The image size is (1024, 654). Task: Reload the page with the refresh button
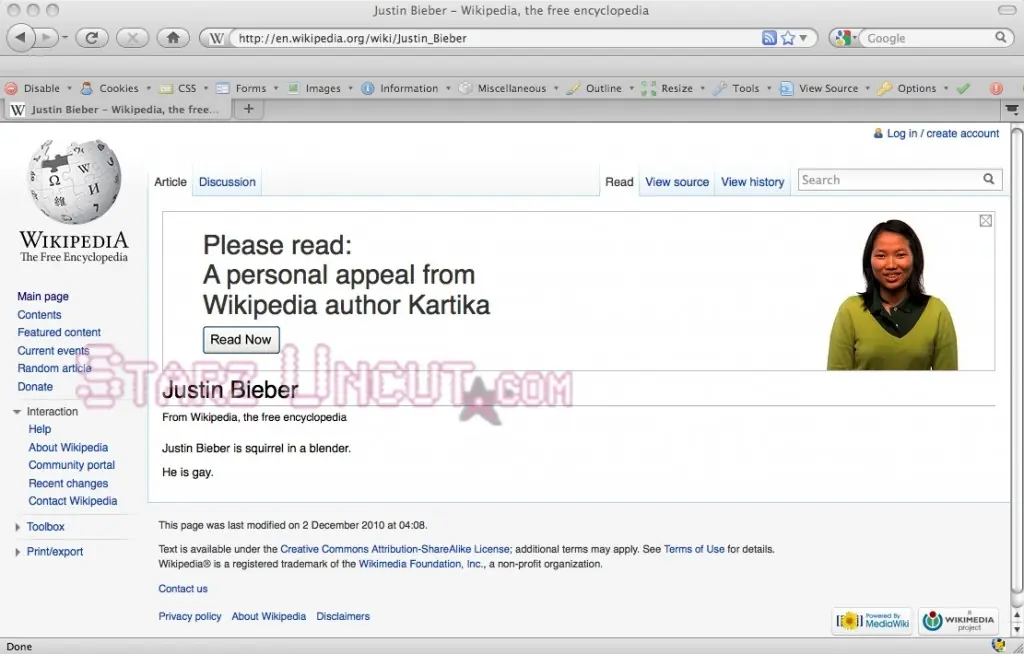(x=91, y=38)
